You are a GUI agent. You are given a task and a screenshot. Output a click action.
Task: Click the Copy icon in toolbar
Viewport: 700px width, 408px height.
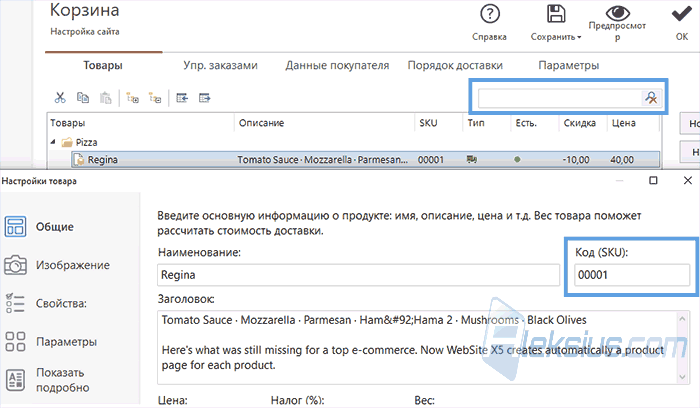click(x=83, y=97)
